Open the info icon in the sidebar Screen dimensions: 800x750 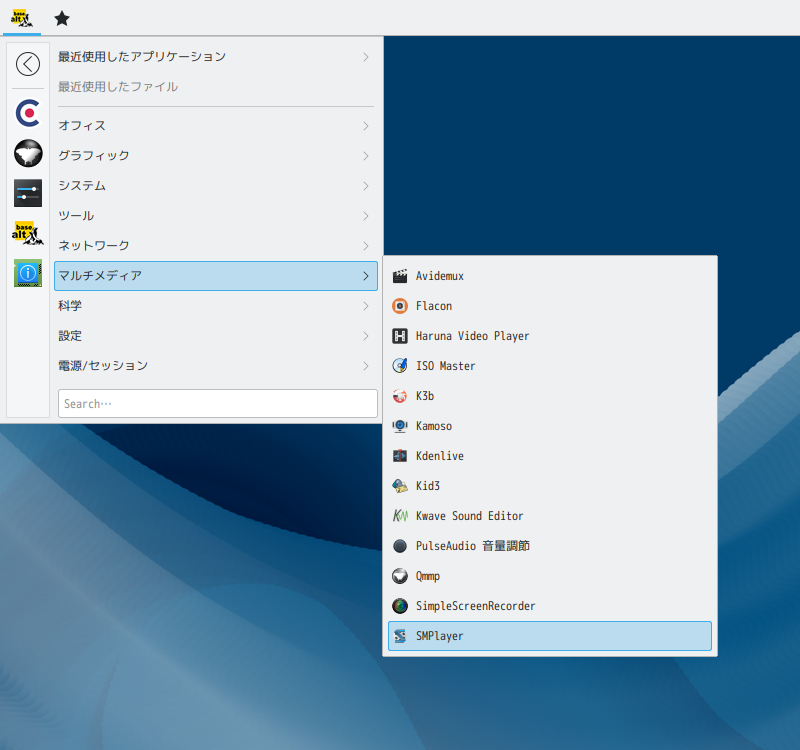(28, 273)
